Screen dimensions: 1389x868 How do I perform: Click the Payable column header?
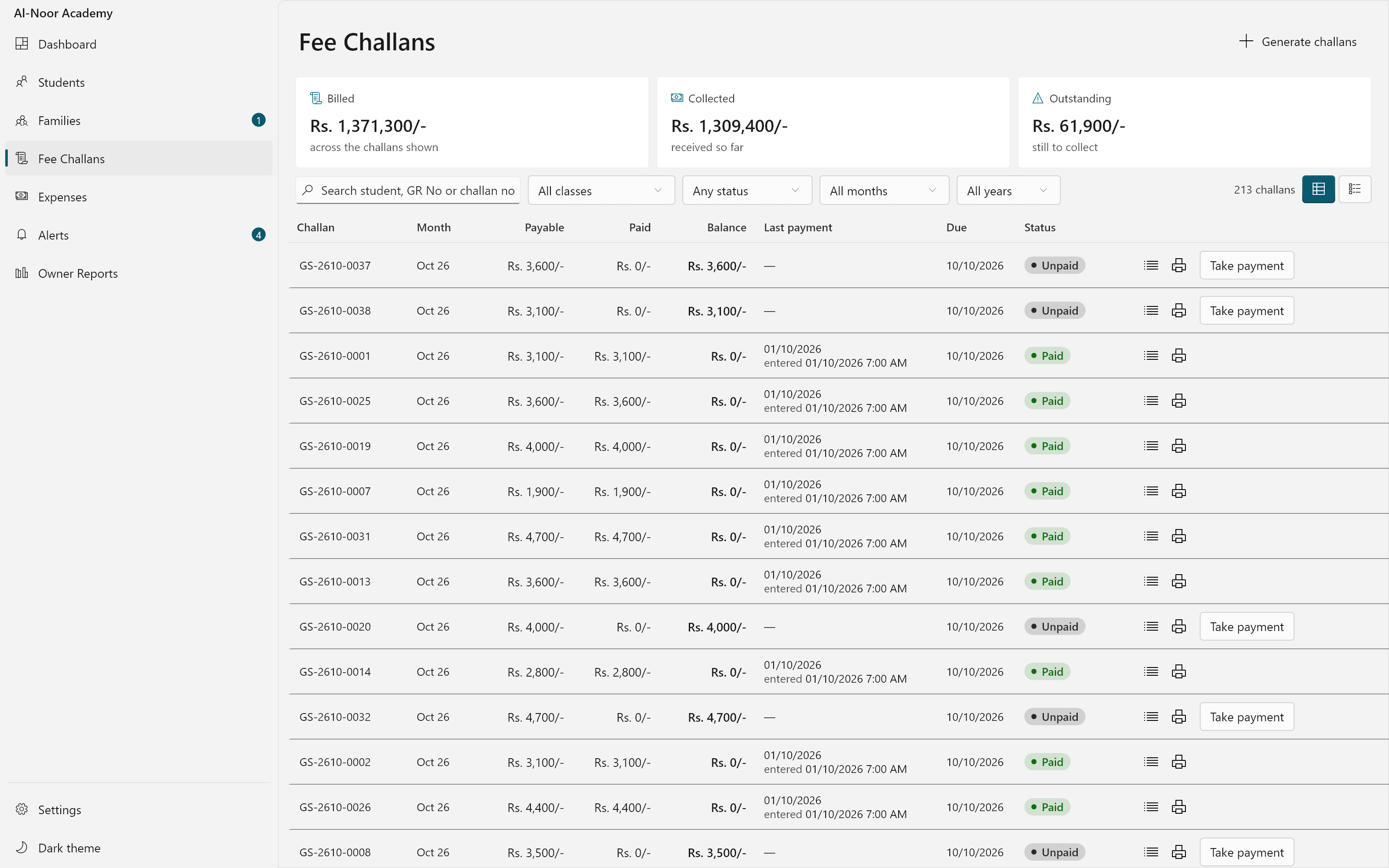pyautogui.click(x=544, y=227)
